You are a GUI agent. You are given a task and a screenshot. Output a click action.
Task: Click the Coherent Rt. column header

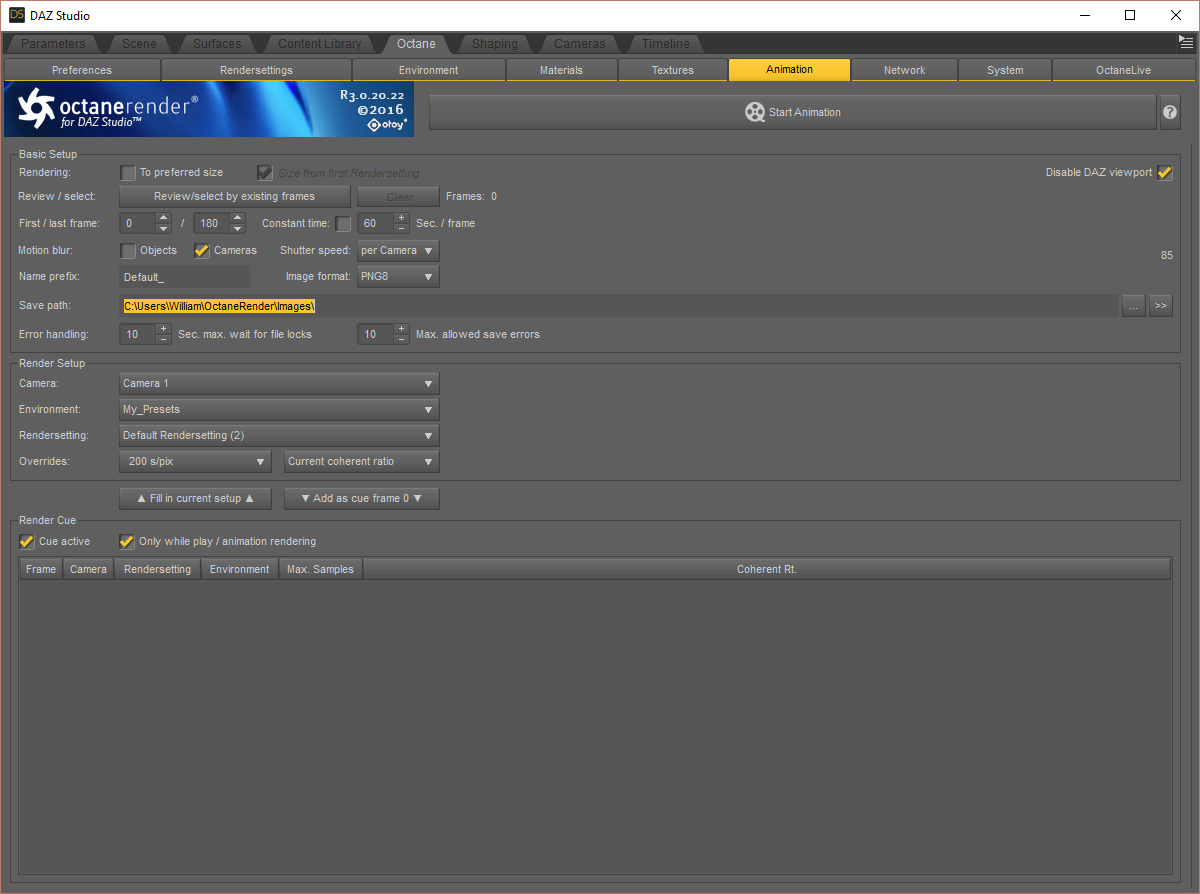click(766, 569)
